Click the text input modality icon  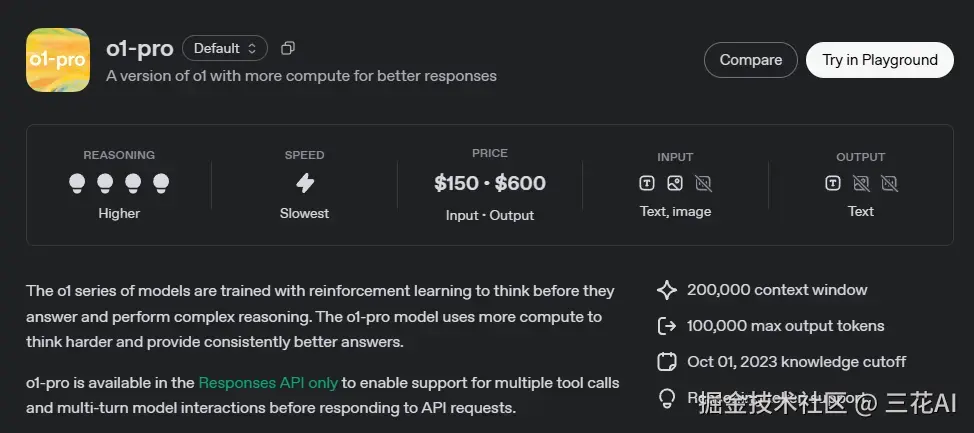[647, 183]
